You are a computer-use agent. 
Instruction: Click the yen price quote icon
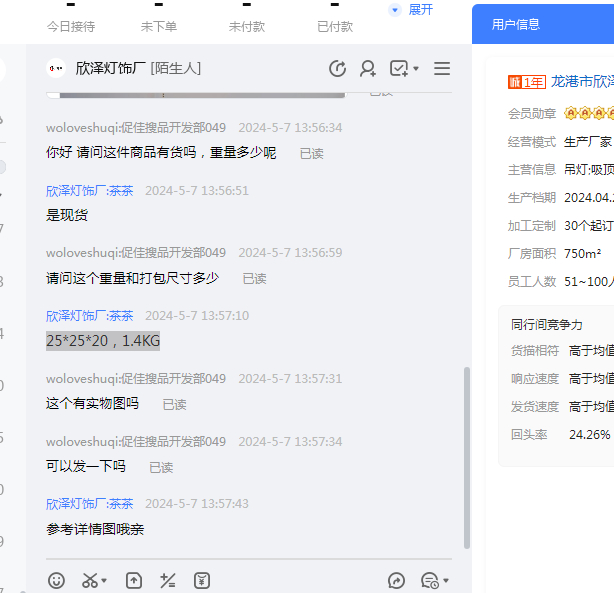(202, 580)
